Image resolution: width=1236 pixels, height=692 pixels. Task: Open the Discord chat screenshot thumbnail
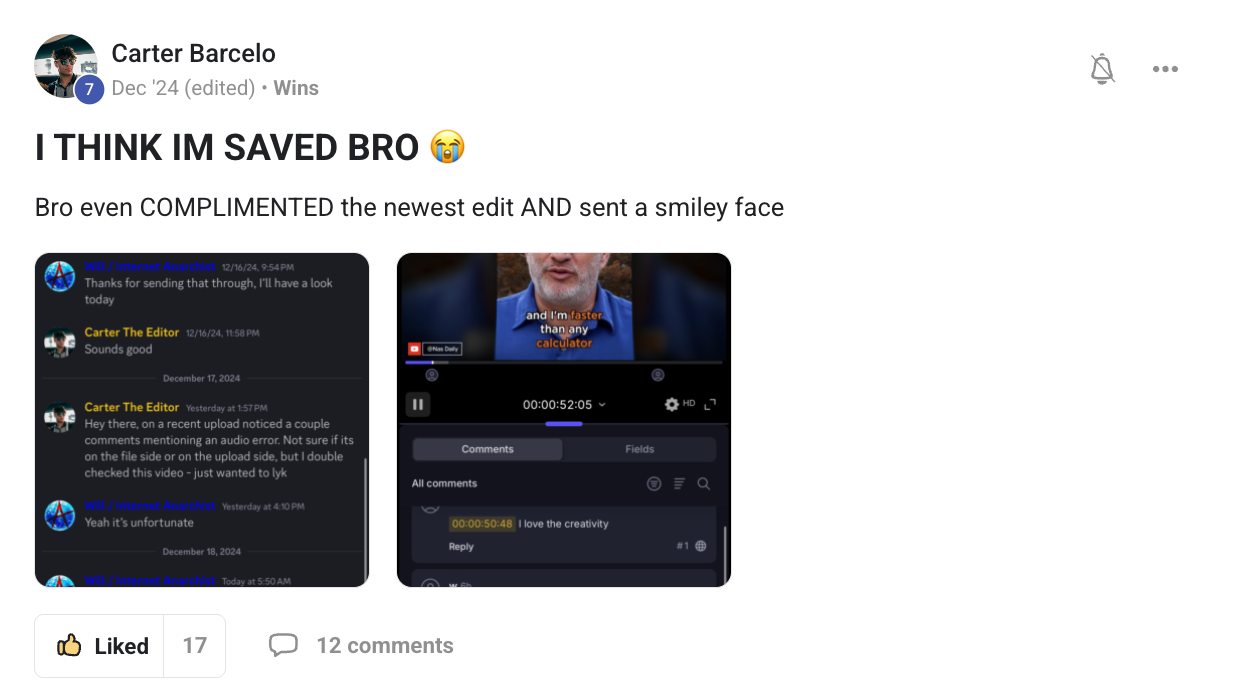click(202, 420)
